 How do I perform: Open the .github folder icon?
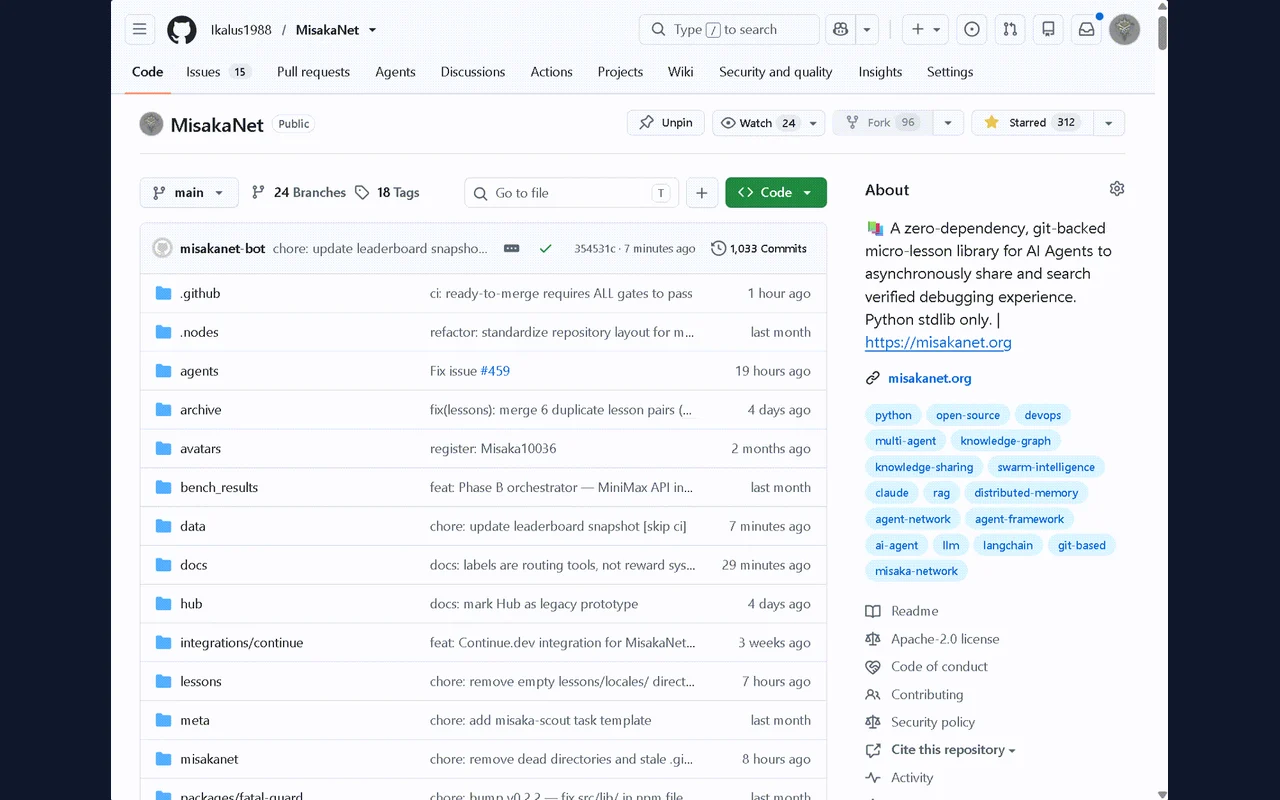(164, 293)
